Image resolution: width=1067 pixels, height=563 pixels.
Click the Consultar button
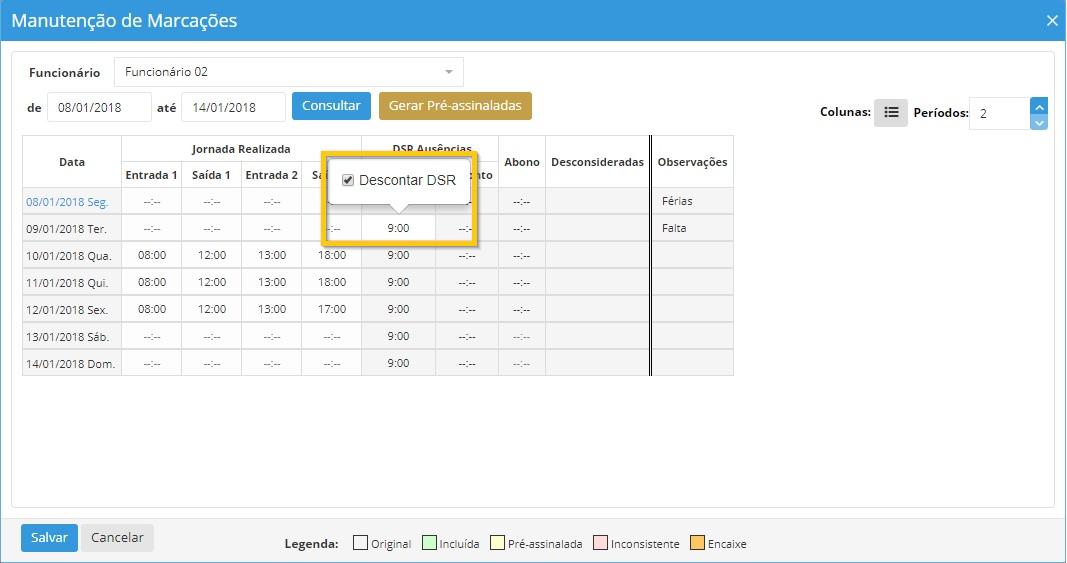(x=331, y=106)
